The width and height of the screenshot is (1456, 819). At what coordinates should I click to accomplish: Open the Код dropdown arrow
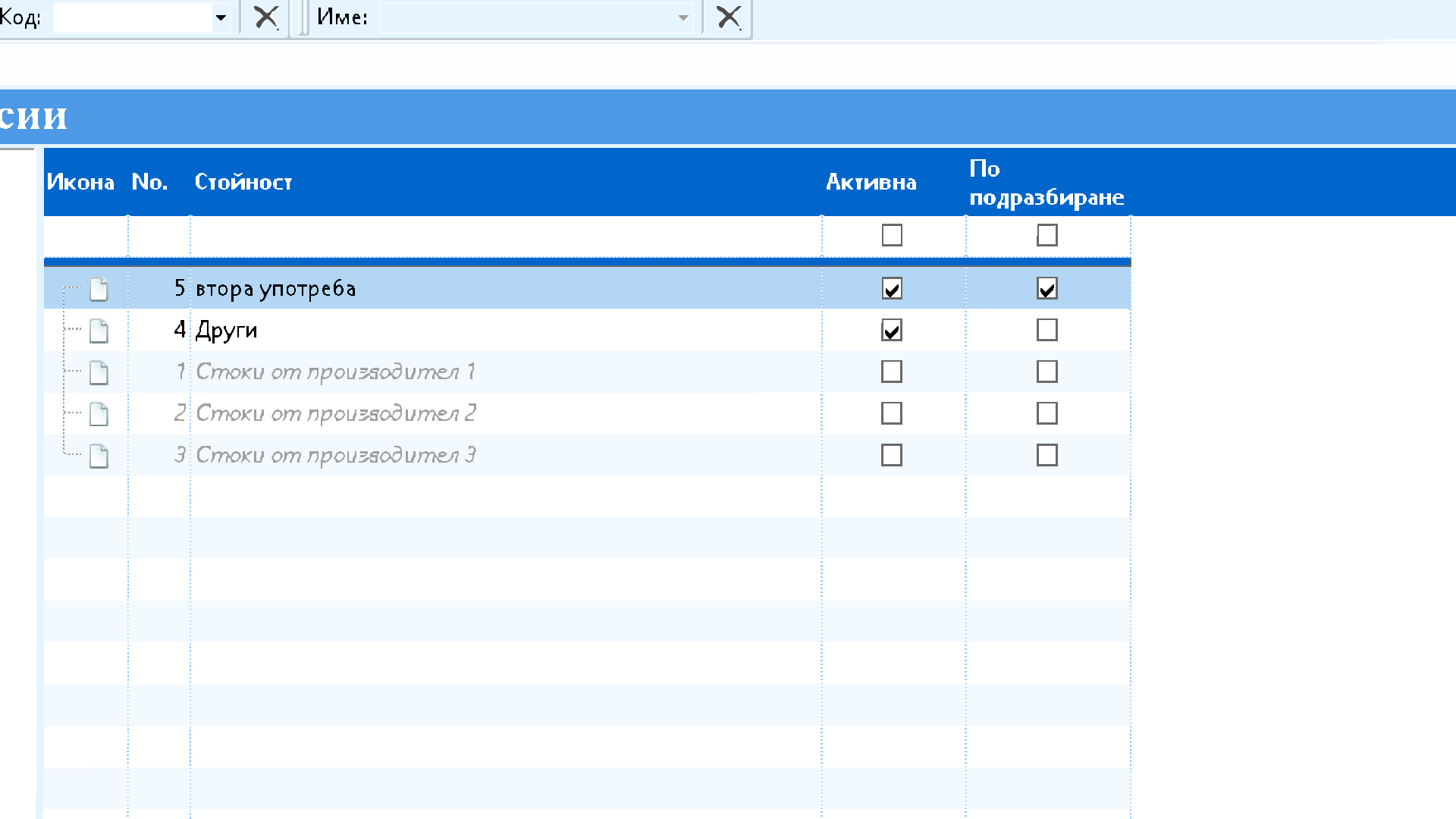[221, 17]
